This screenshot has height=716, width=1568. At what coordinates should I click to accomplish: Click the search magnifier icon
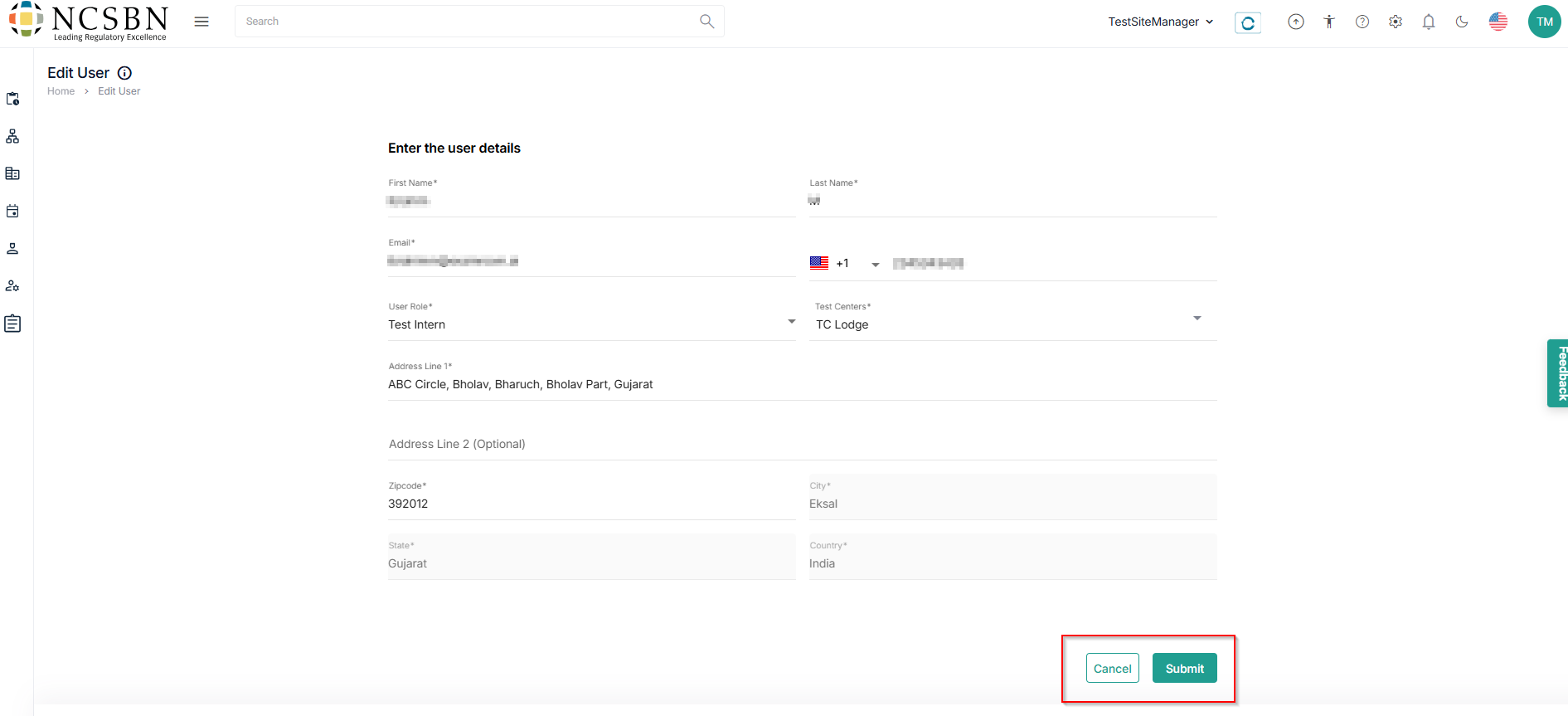pos(706,22)
